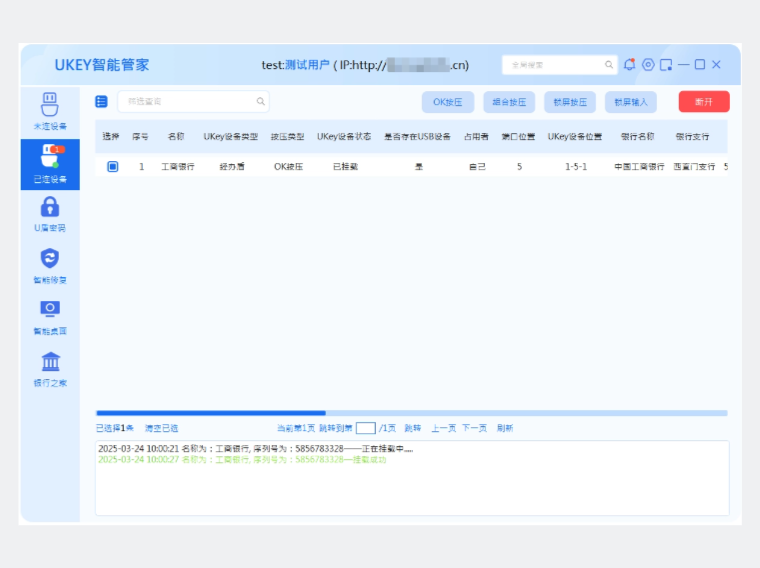Image resolution: width=760 pixels, height=568 pixels.
Task: Click the 联屏输入 button
Action: (x=631, y=102)
